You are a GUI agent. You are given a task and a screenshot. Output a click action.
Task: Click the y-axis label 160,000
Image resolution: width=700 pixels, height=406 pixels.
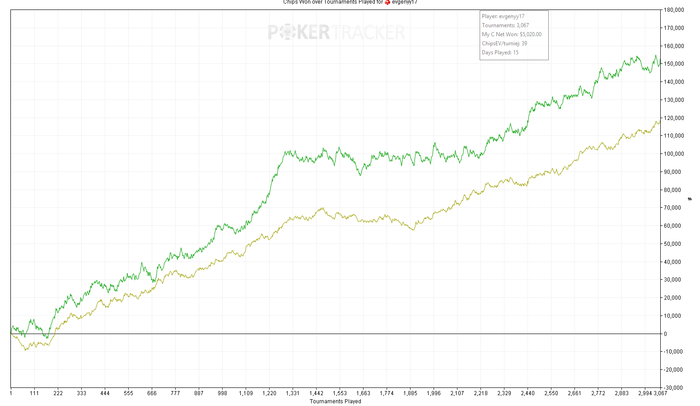pyautogui.click(x=674, y=46)
